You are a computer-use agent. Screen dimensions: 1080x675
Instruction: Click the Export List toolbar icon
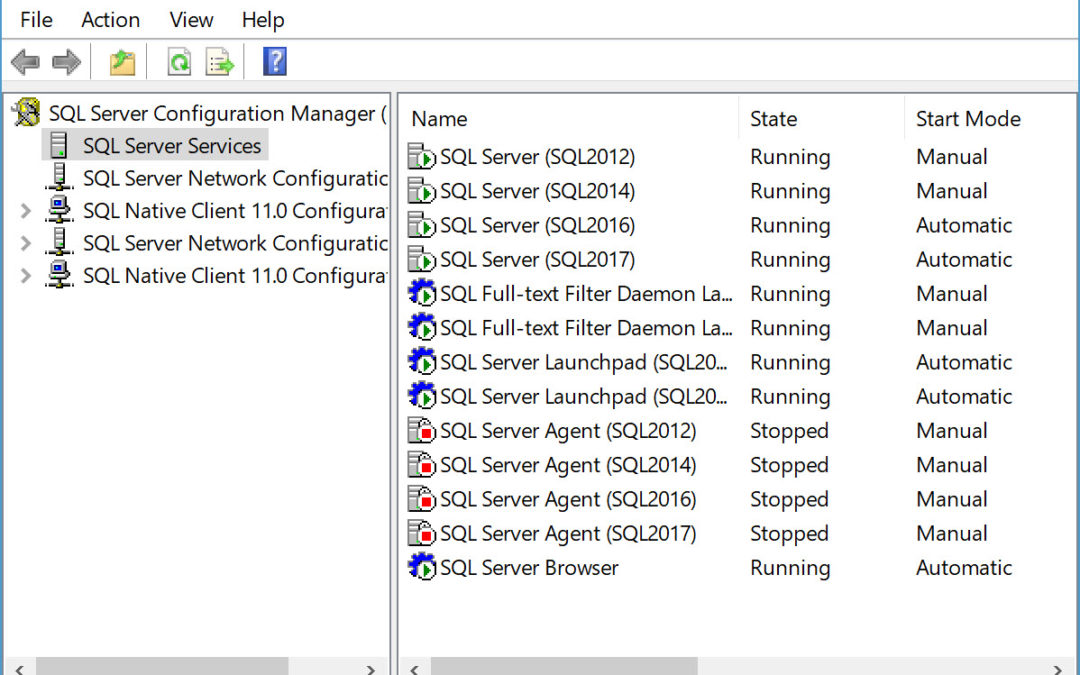(220, 63)
